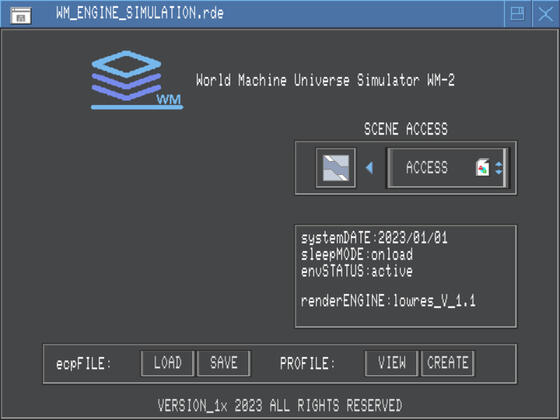Image resolution: width=560 pixels, height=420 pixels.
Task: Select the renderENGINE lowres_V_1.1 line
Action: click(x=388, y=301)
